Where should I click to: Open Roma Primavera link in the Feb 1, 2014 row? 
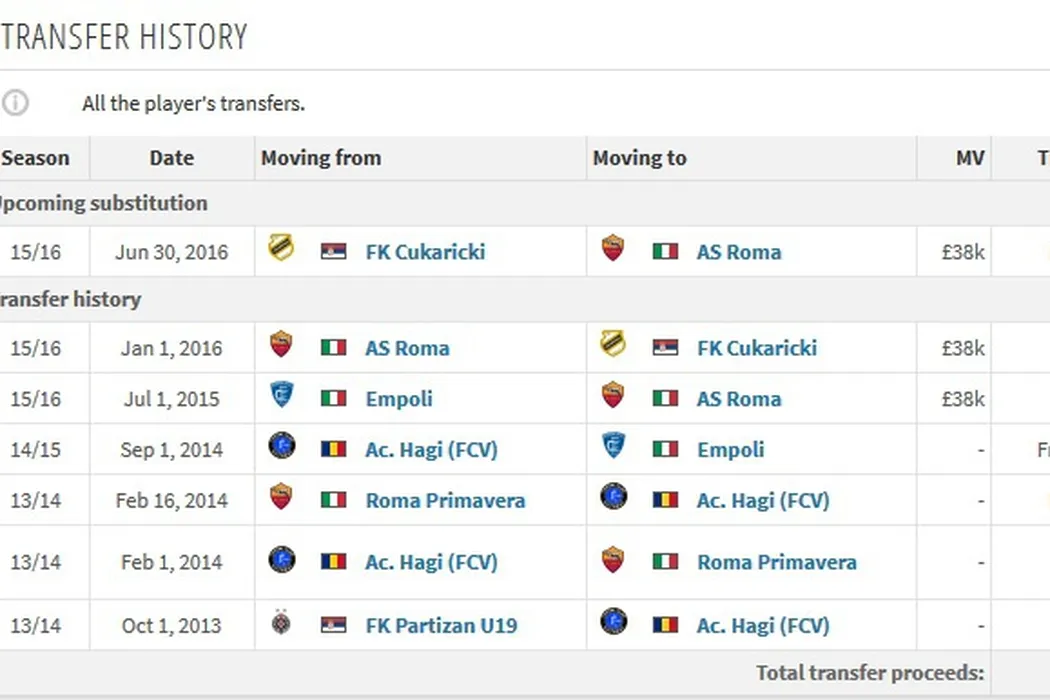click(776, 562)
